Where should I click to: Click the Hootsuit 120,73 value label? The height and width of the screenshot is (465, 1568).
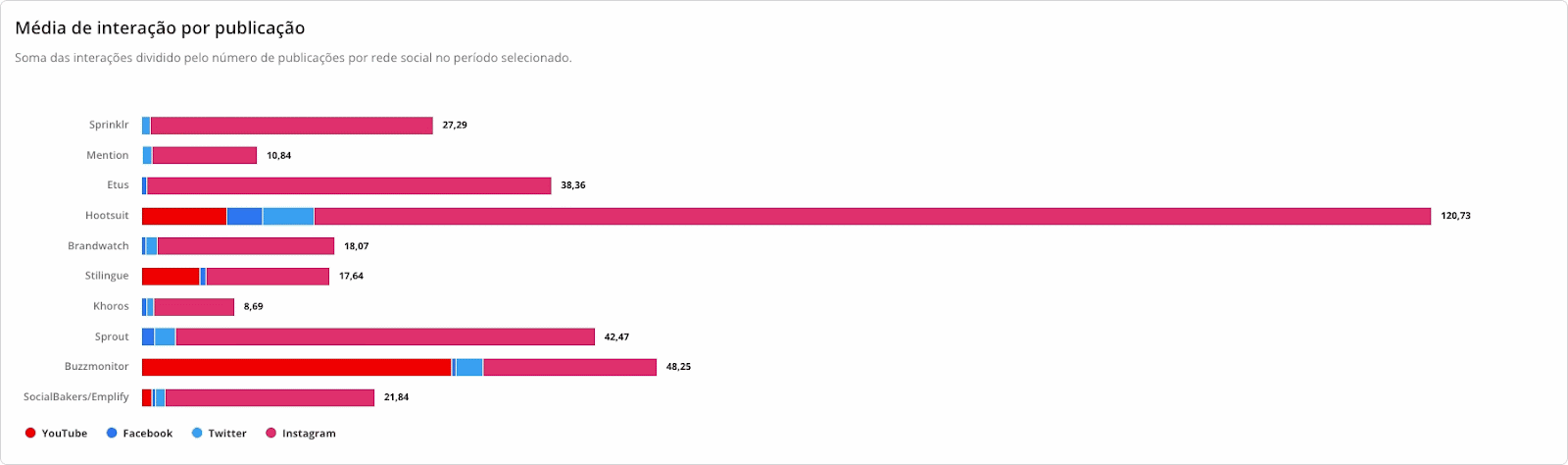tap(1455, 216)
